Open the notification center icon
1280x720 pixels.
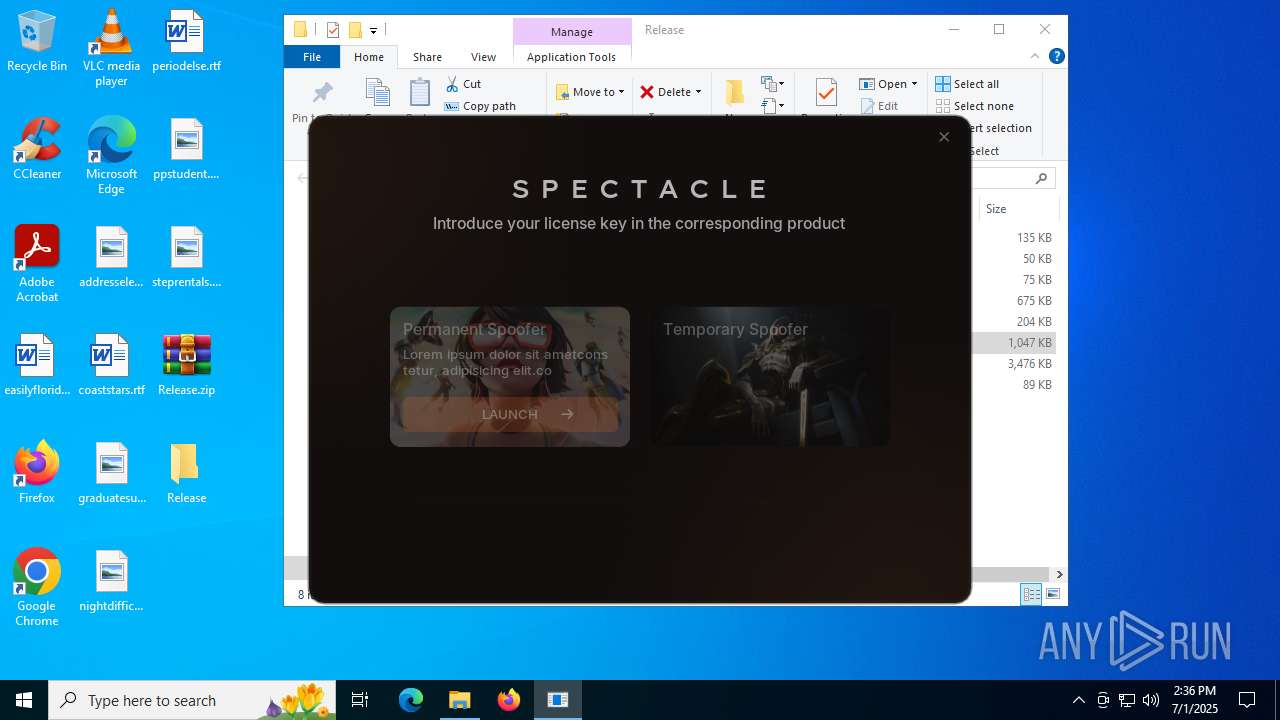point(1247,700)
